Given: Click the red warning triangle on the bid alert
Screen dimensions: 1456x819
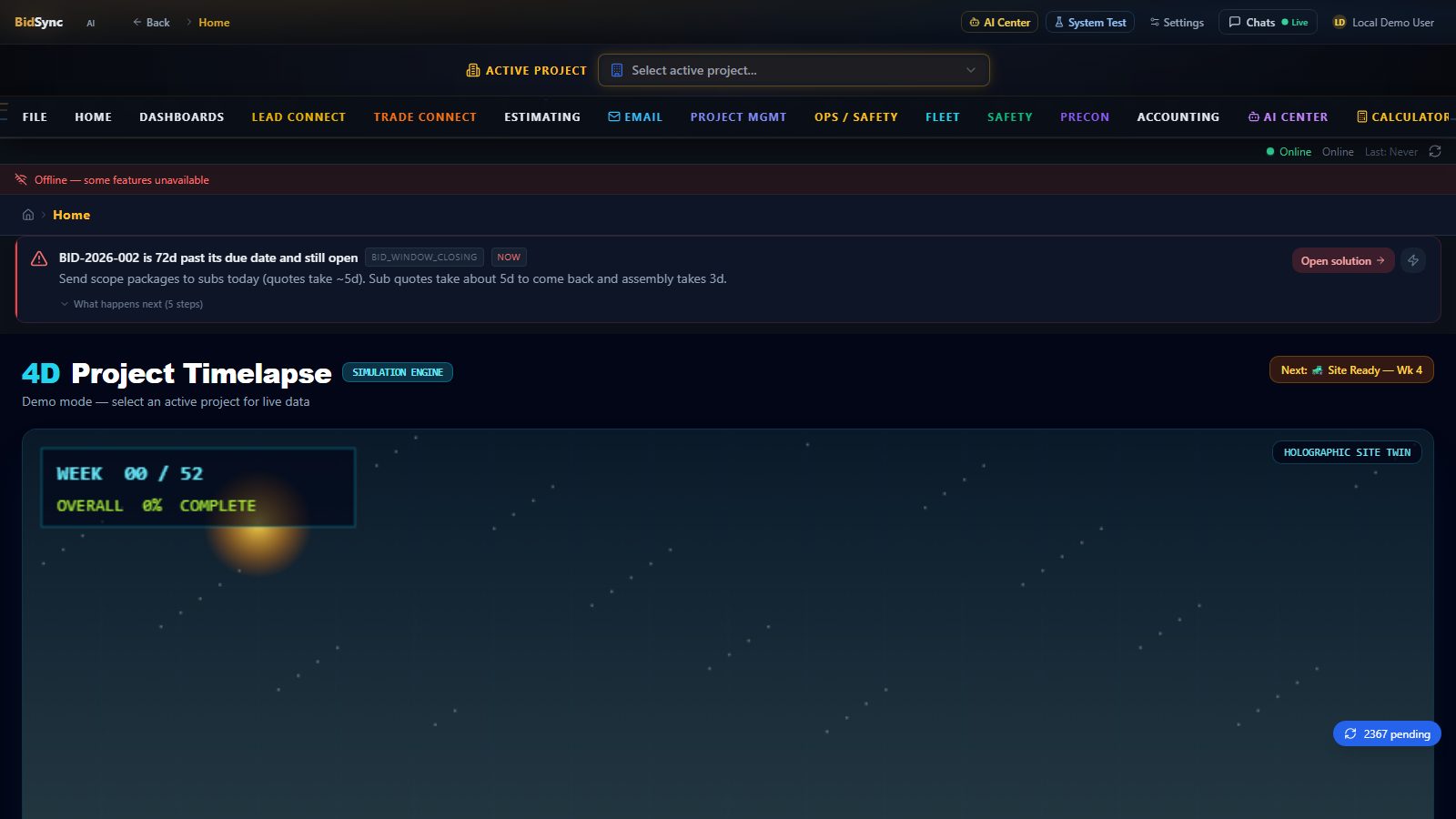Looking at the screenshot, I should (39, 258).
